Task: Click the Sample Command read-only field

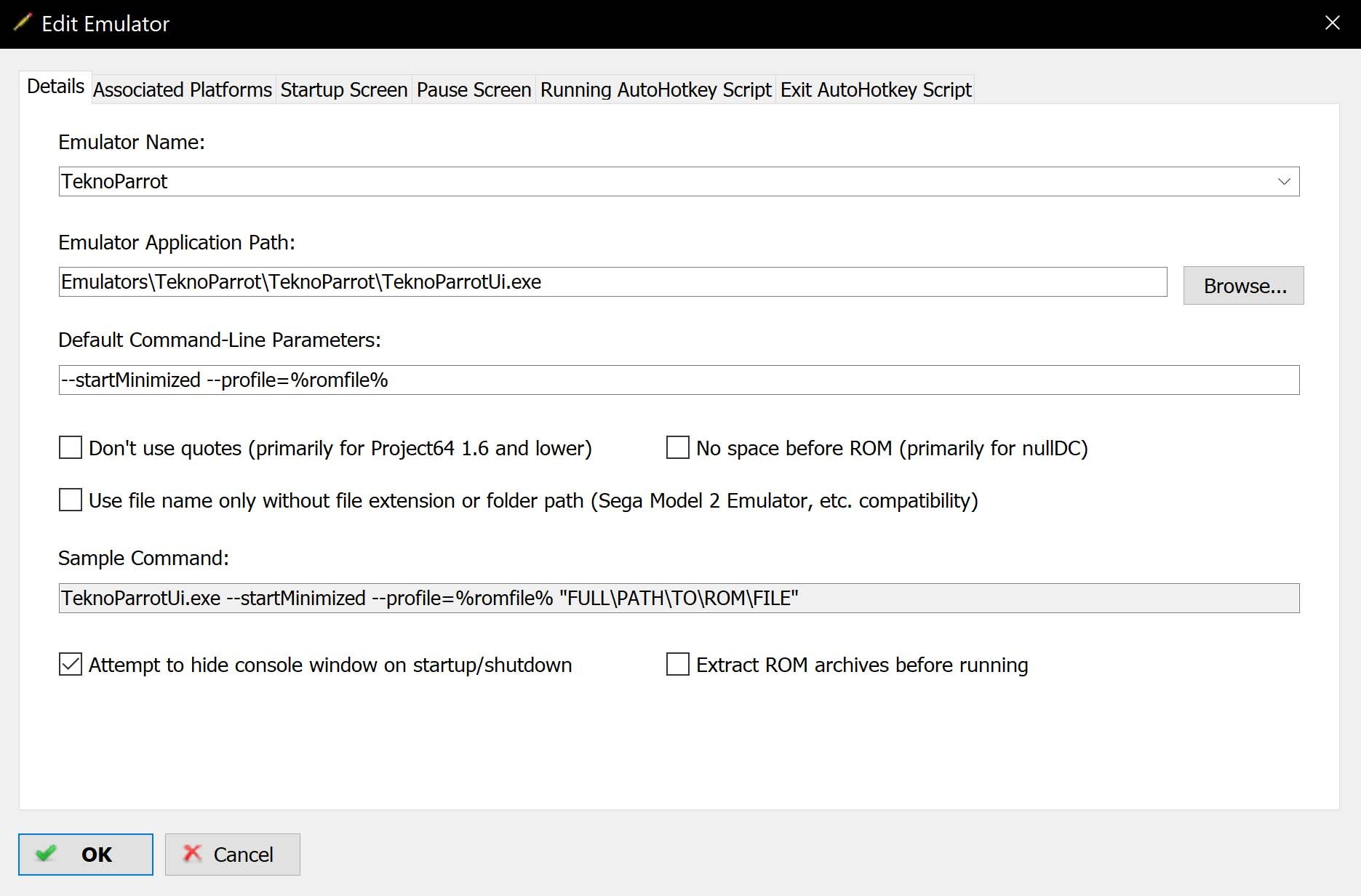Action: pos(679,599)
